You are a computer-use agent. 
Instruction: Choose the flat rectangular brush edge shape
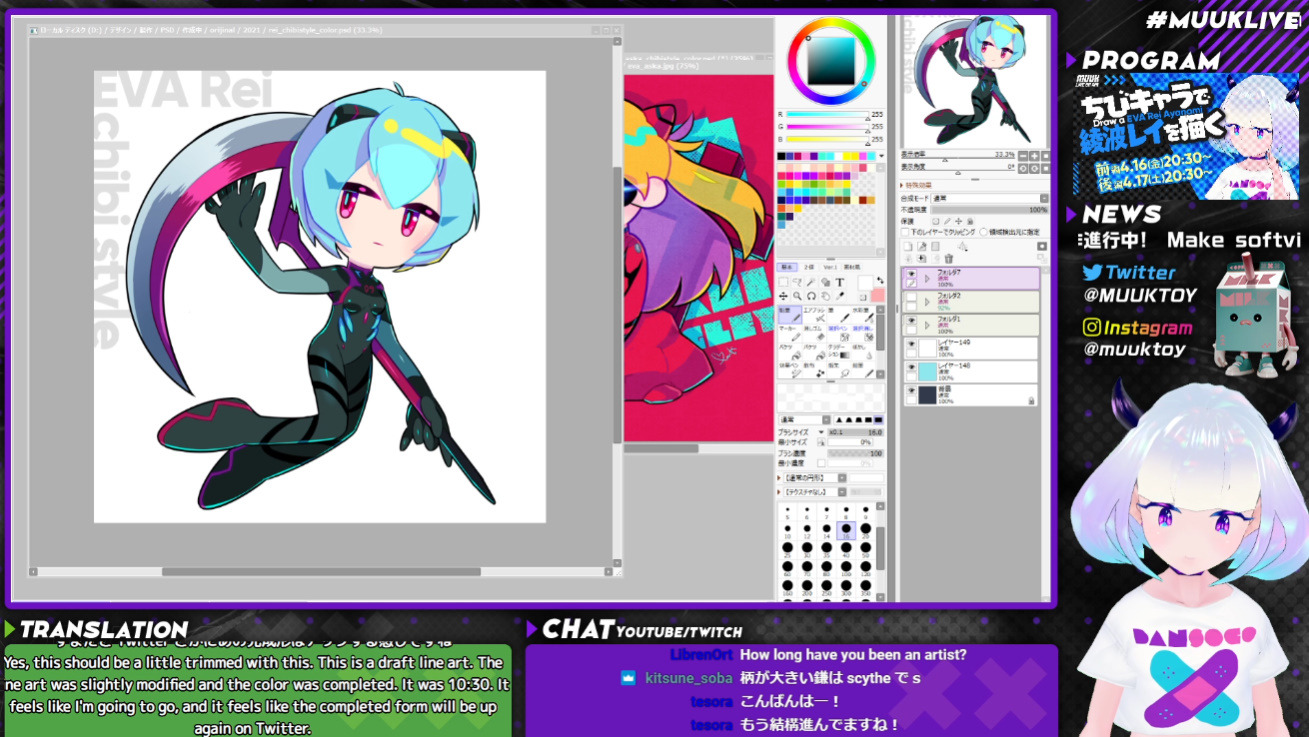(878, 419)
